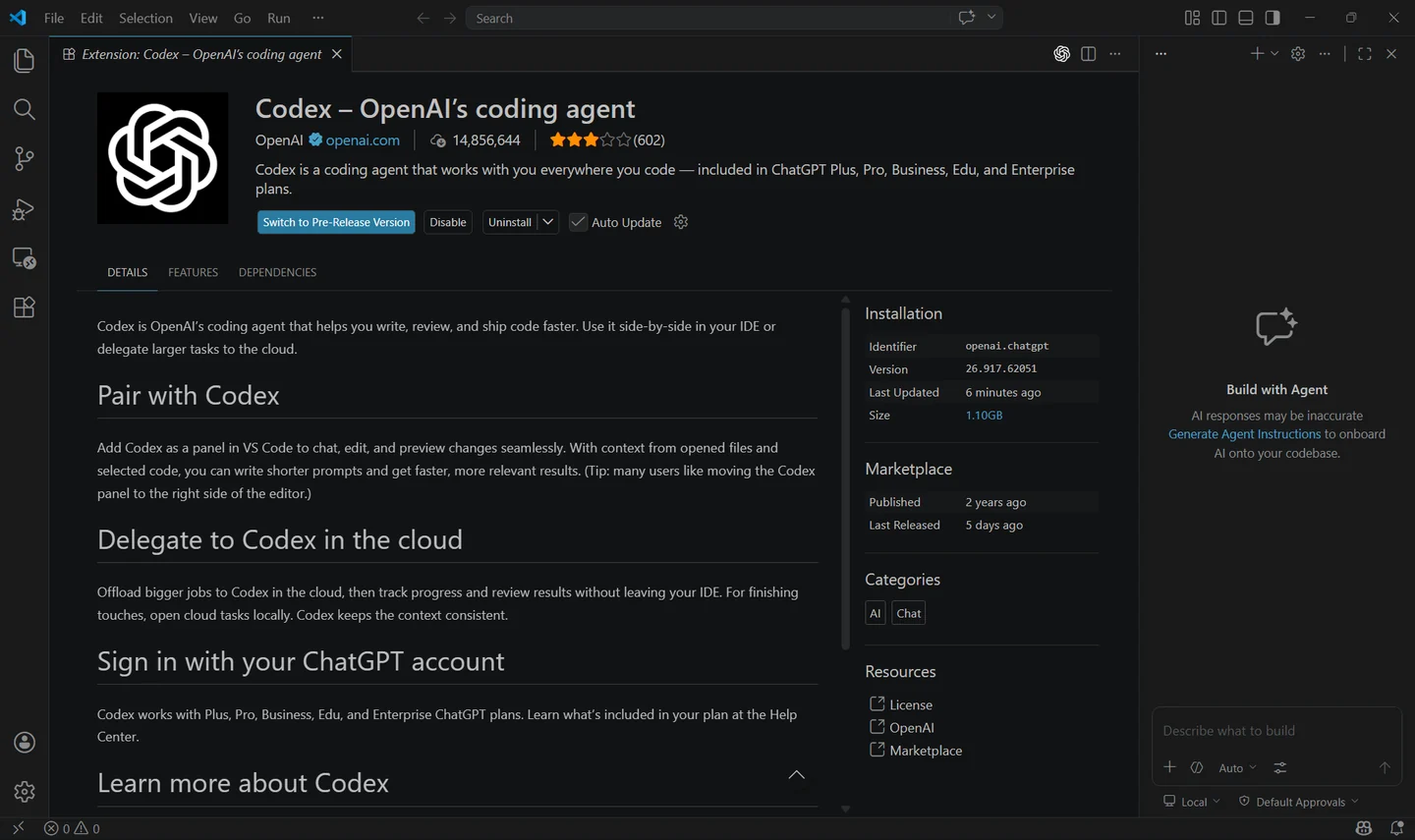This screenshot has width=1415, height=840.
Task: Open the hidden menus ellipsis in menu bar
Action: [x=317, y=18]
